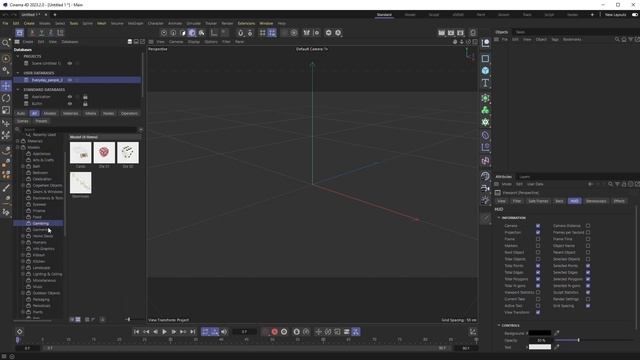Click the keyframe diamond icon left of timeline
Screen dimensions: 640x360
click(x=19, y=331)
